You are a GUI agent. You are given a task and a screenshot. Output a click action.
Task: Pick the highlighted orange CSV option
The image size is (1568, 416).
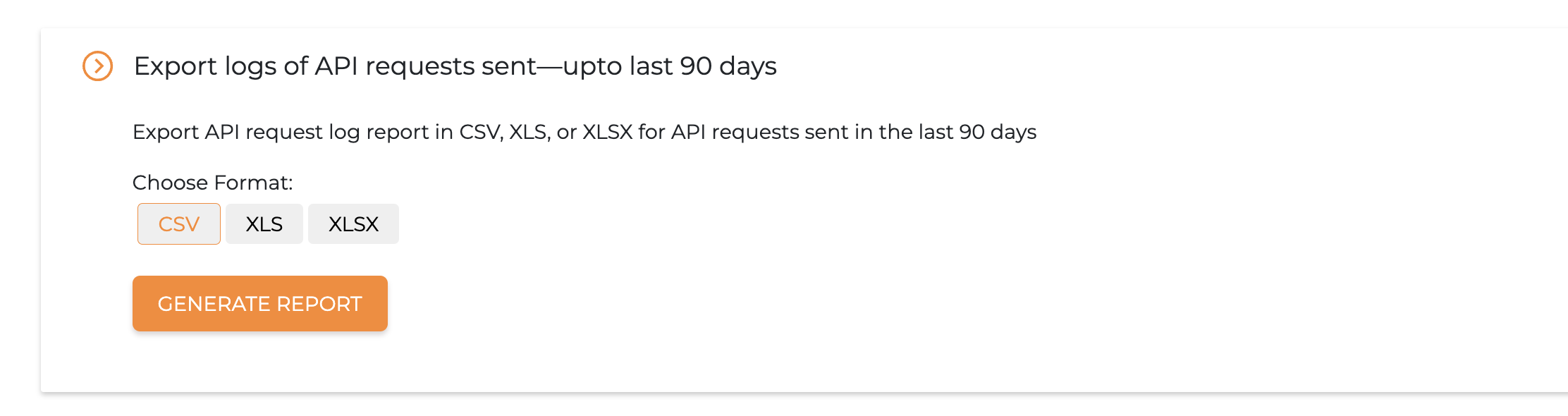click(179, 224)
